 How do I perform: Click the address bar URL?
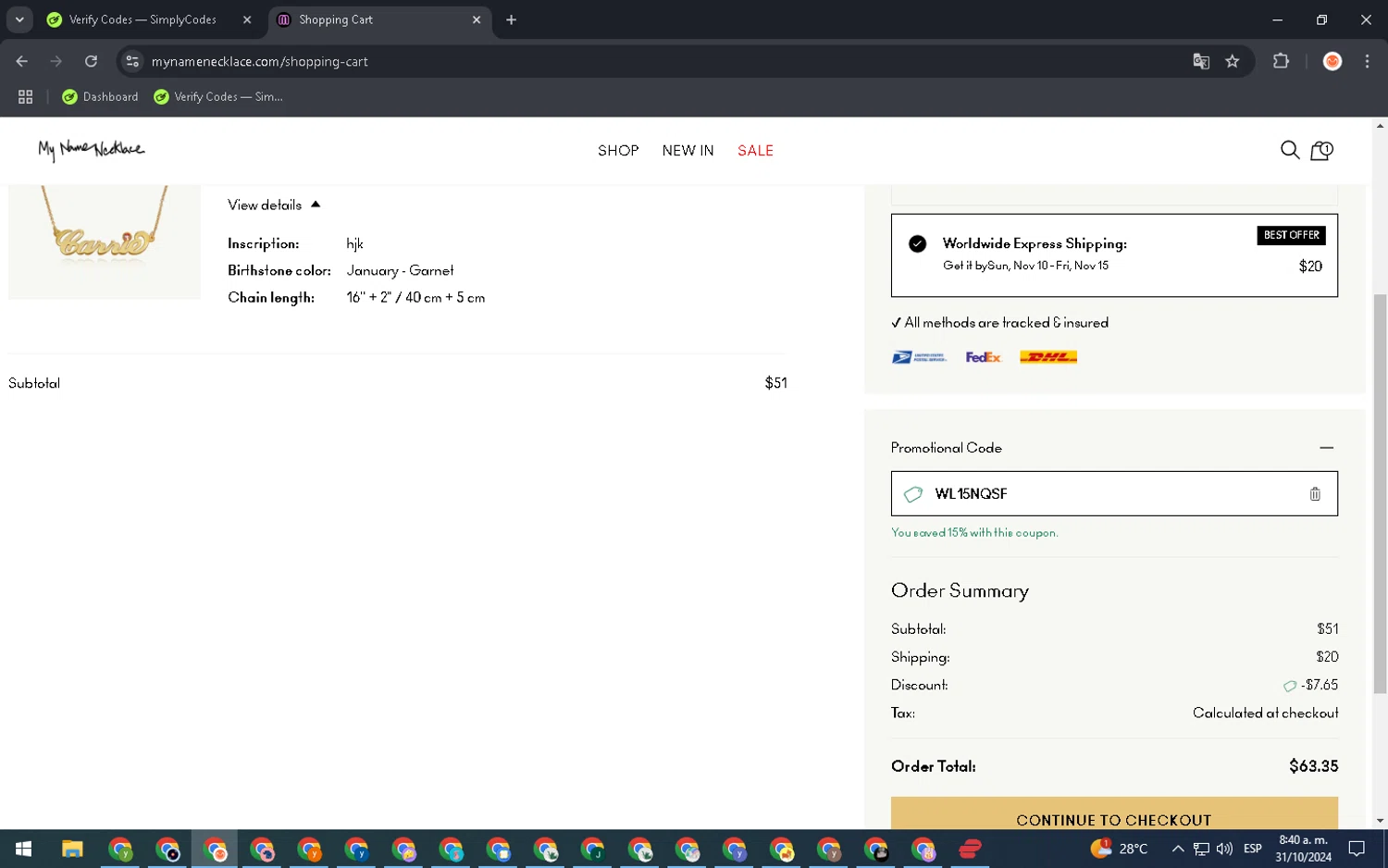tap(260, 62)
